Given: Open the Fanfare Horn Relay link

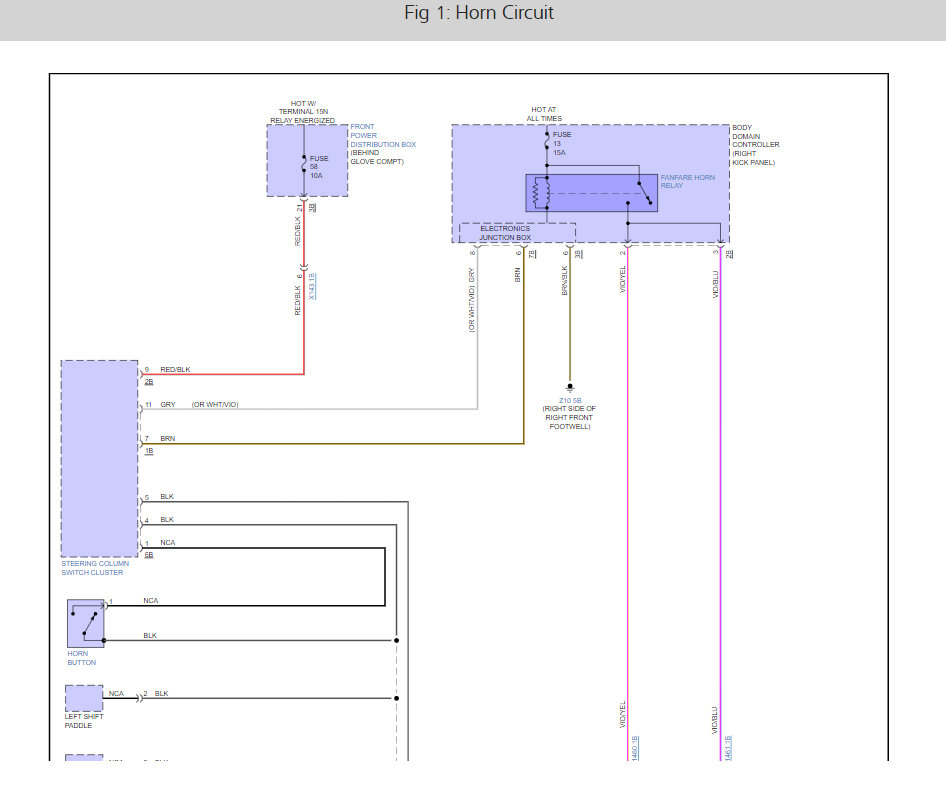Looking at the screenshot, I should [x=687, y=182].
